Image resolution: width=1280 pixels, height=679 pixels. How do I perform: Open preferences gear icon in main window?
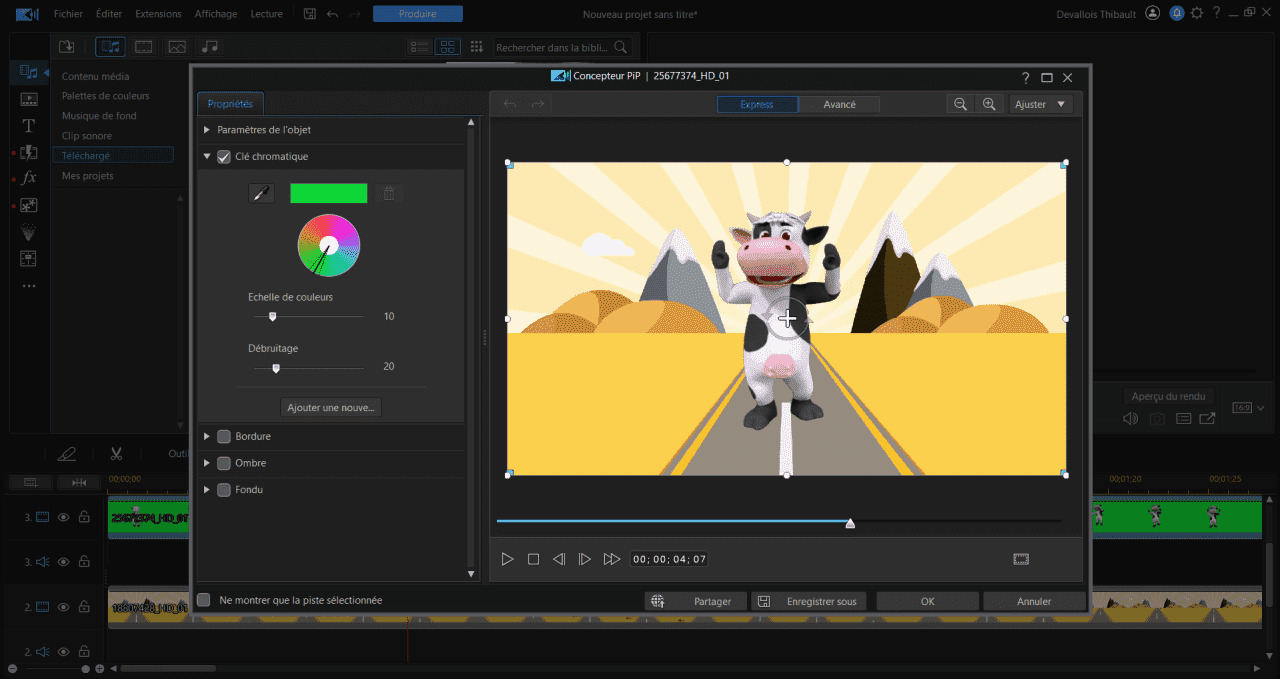pyautogui.click(x=1197, y=14)
